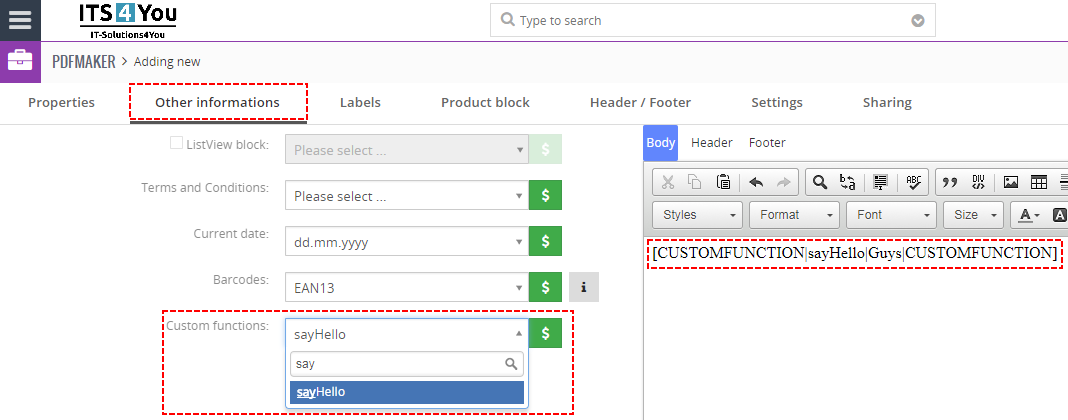This screenshot has width=1068, height=420.
Task: Switch to the Product block tab
Action: (485, 102)
